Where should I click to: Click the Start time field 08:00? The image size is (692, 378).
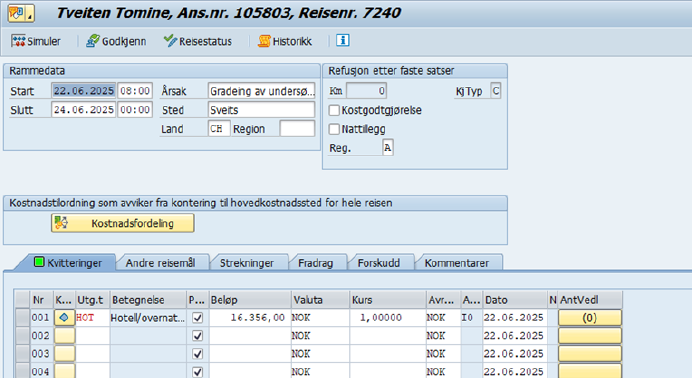coord(135,91)
